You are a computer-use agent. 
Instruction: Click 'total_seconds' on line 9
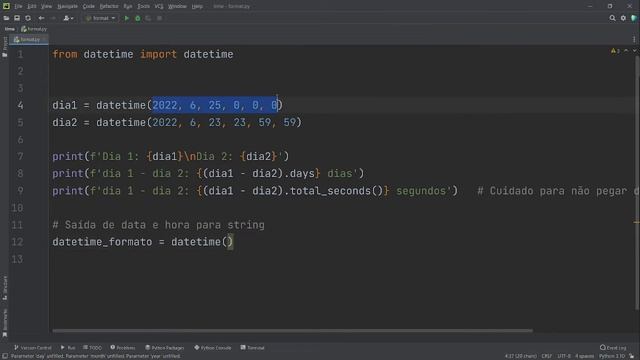click(330, 191)
